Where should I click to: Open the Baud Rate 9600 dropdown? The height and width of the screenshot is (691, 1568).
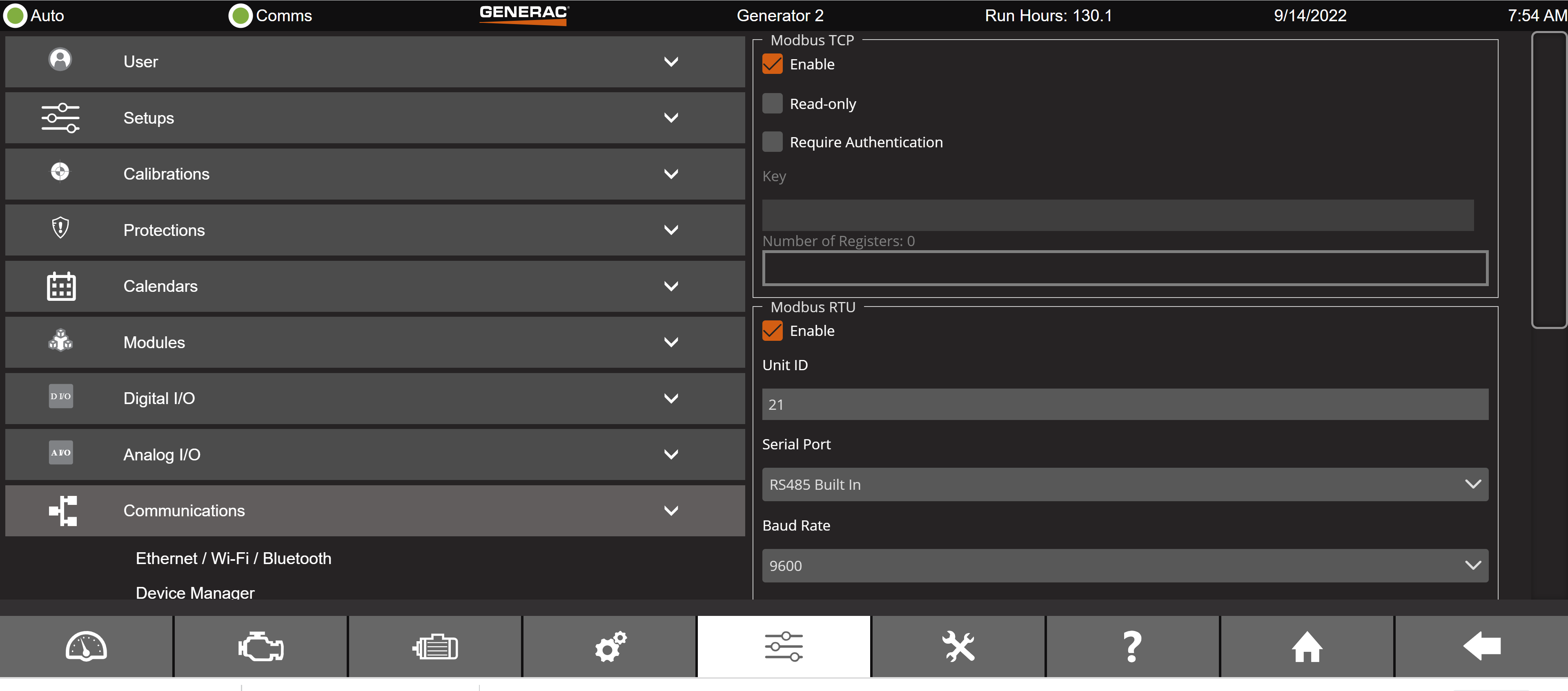coord(1124,566)
